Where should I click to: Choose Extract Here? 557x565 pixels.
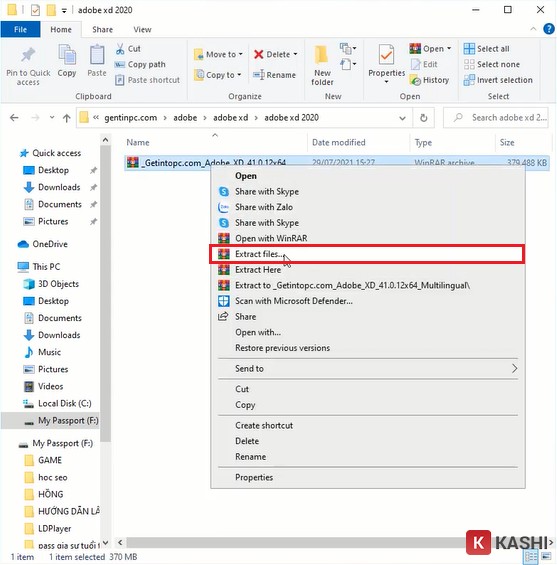click(367, 270)
